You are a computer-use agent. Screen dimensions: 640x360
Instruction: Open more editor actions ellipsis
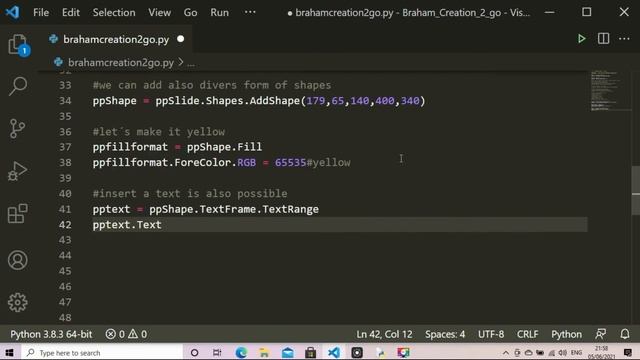point(624,39)
